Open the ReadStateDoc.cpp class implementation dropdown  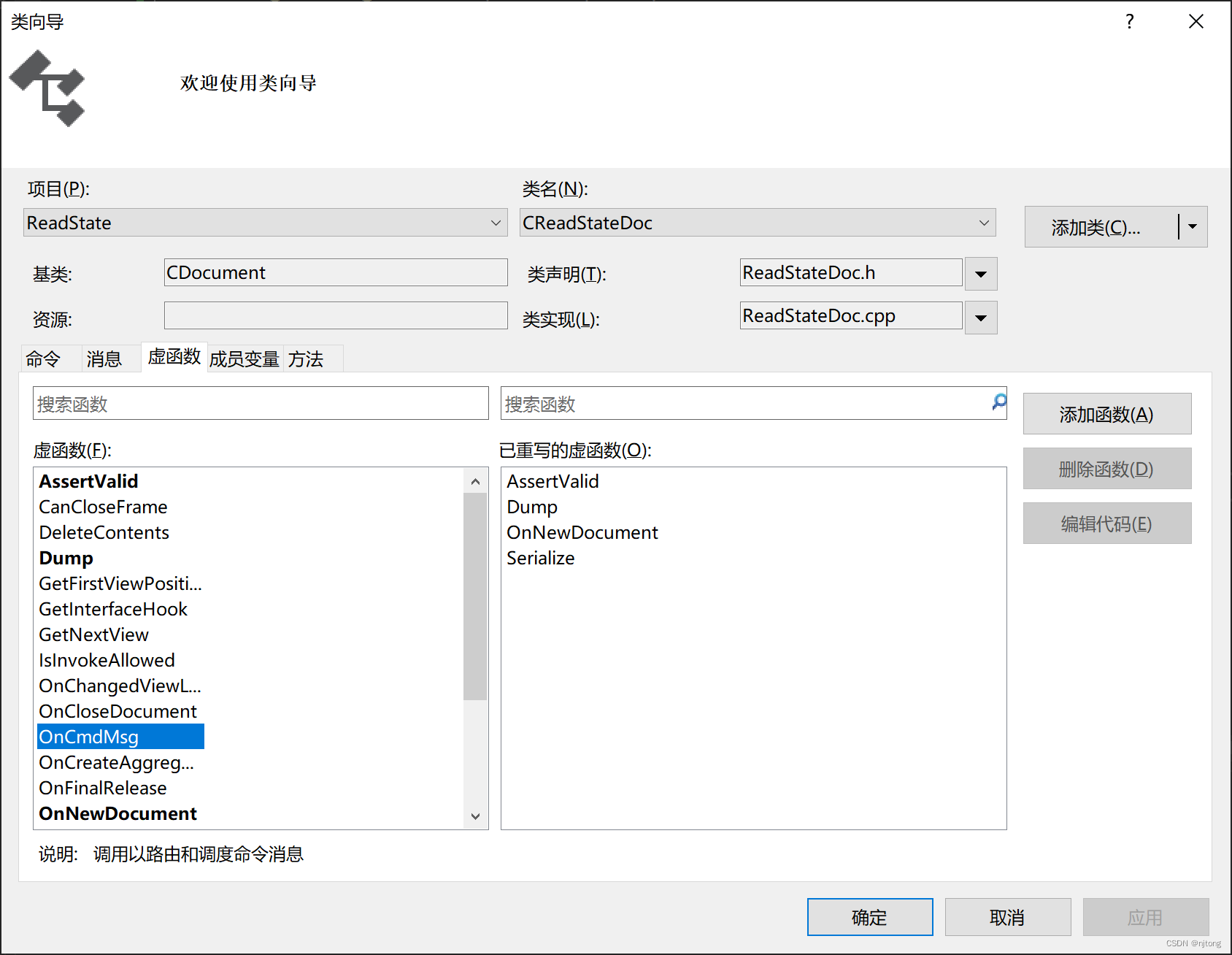(980, 318)
